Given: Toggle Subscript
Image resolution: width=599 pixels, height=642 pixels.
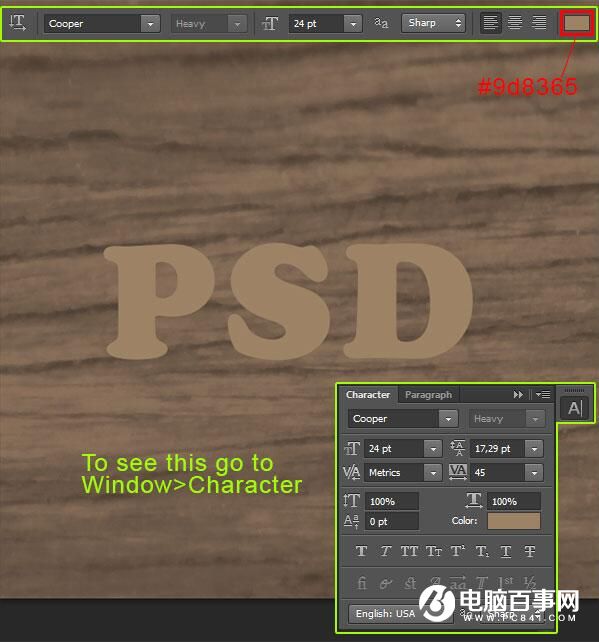Looking at the screenshot, I should [482, 552].
